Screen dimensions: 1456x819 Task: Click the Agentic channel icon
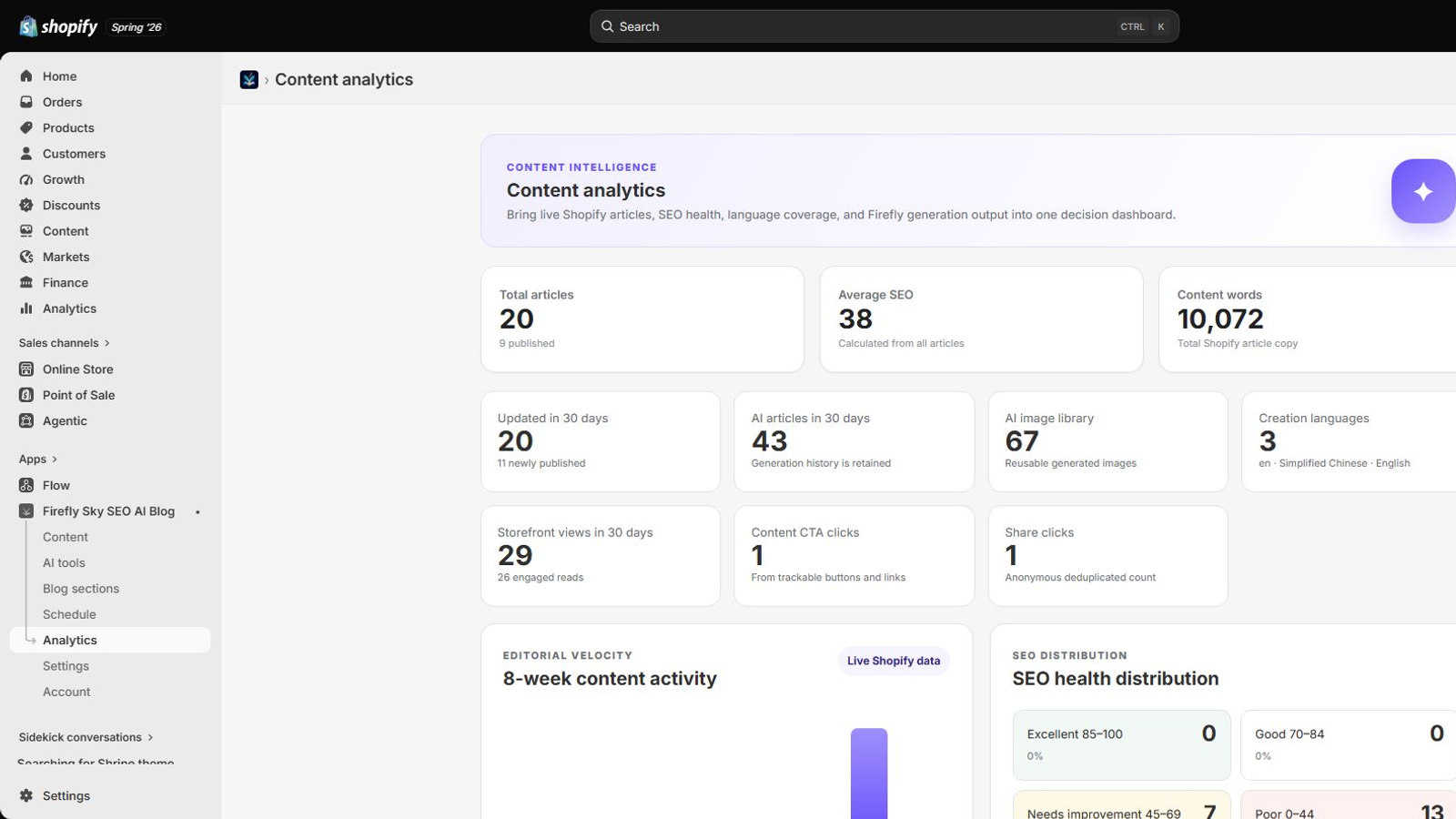pos(26,420)
